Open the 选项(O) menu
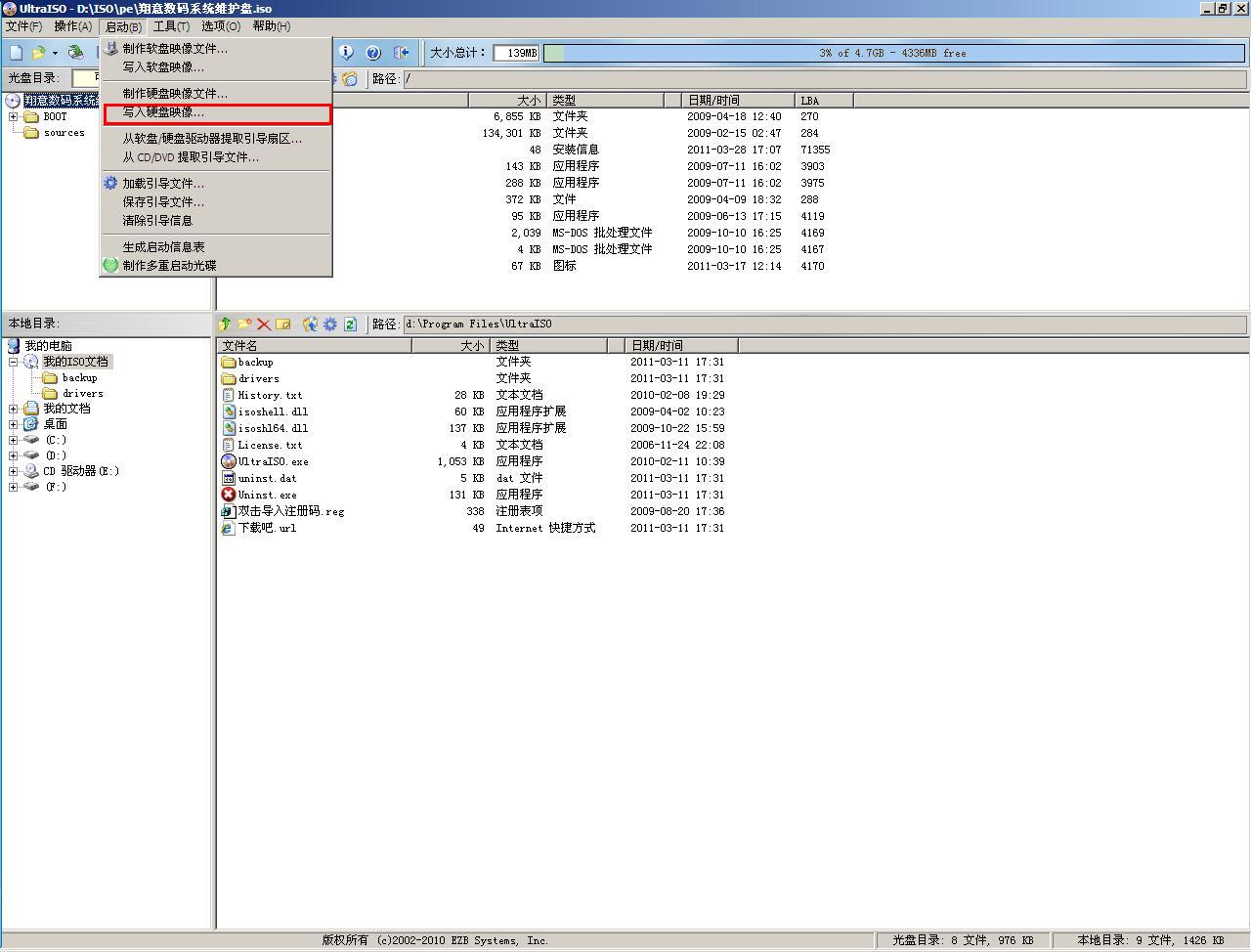The image size is (1251, 952). 221,26
